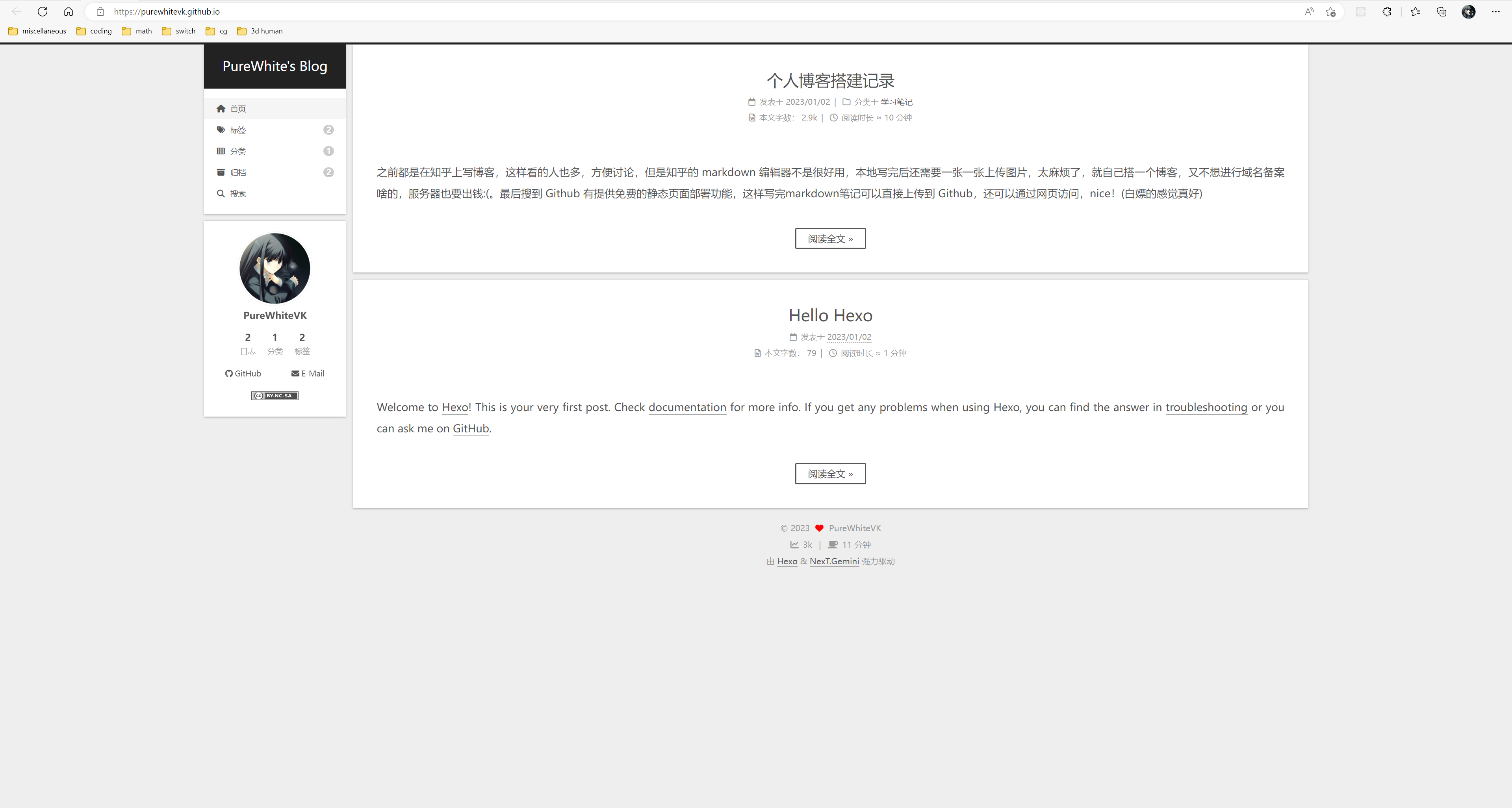Expand the 3d human bookmarks folder
1512x808 pixels.
tap(260, 30)
